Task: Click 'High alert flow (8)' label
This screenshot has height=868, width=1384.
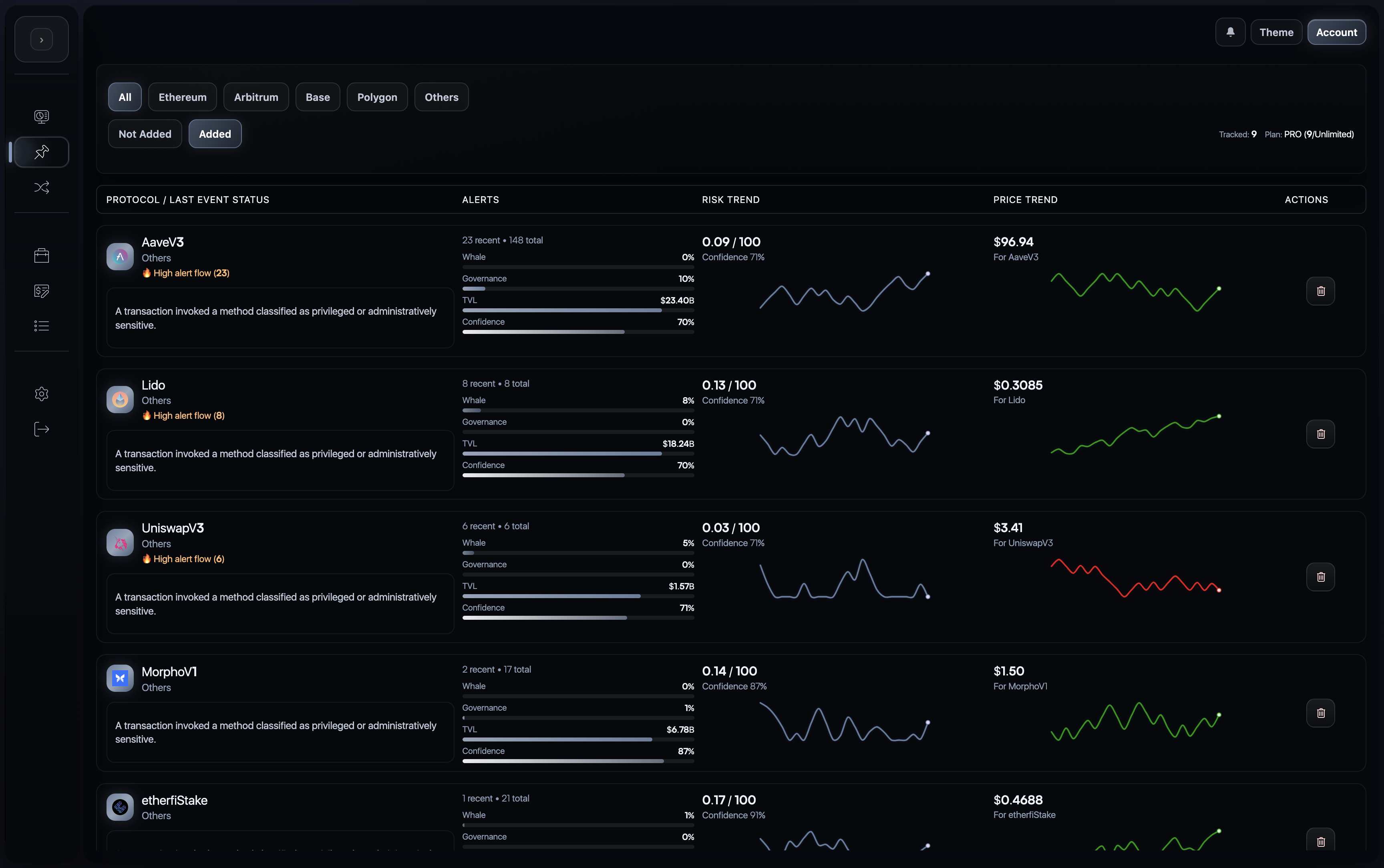Action: 183,416
